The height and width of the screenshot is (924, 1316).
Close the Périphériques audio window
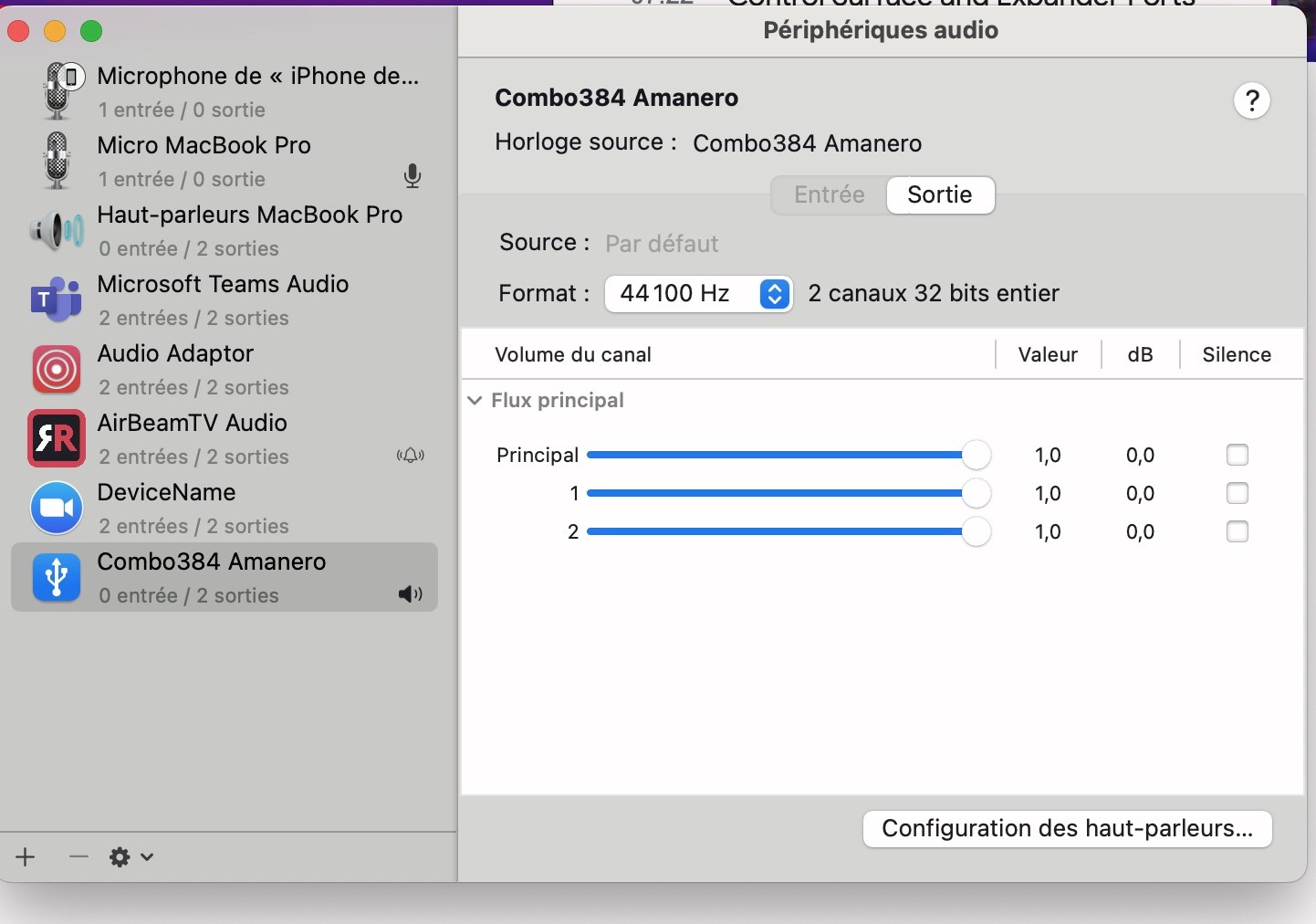coord(18,31)
